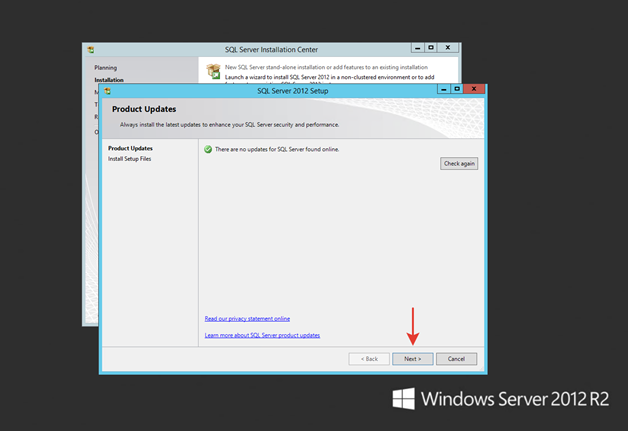Open Planning in Installation Center sidebar
The width and height of the screenshot is (628, 431).
point(106,68)
